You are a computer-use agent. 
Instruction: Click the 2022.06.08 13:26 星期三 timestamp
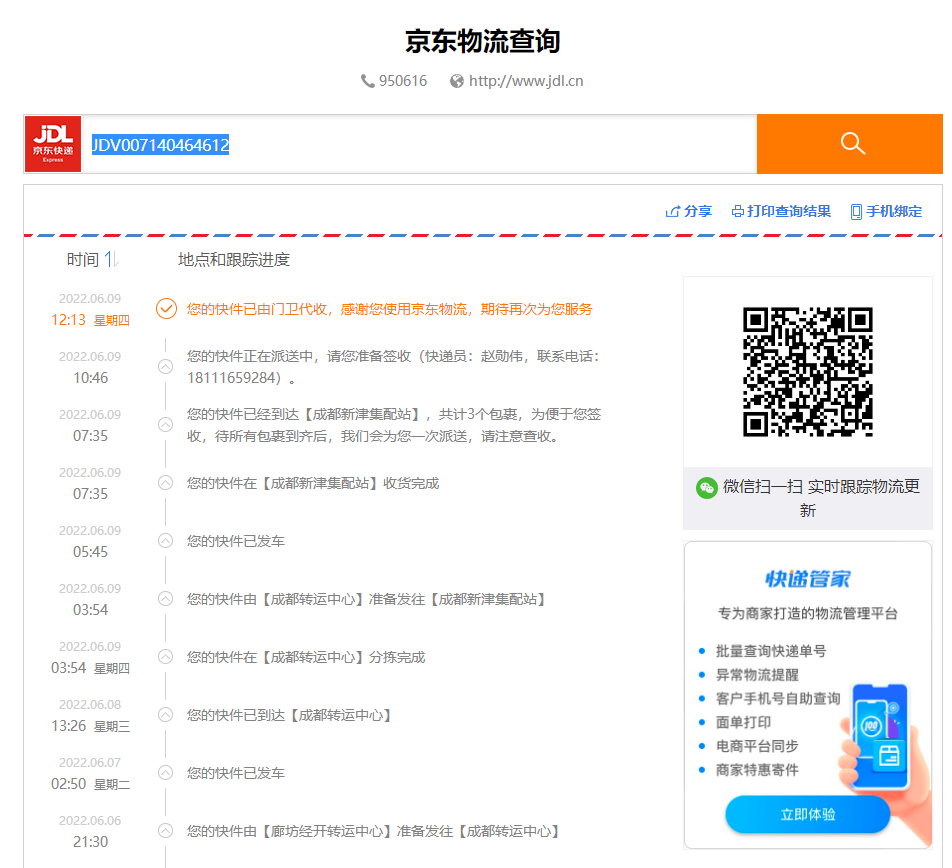[x=90, y=716]
